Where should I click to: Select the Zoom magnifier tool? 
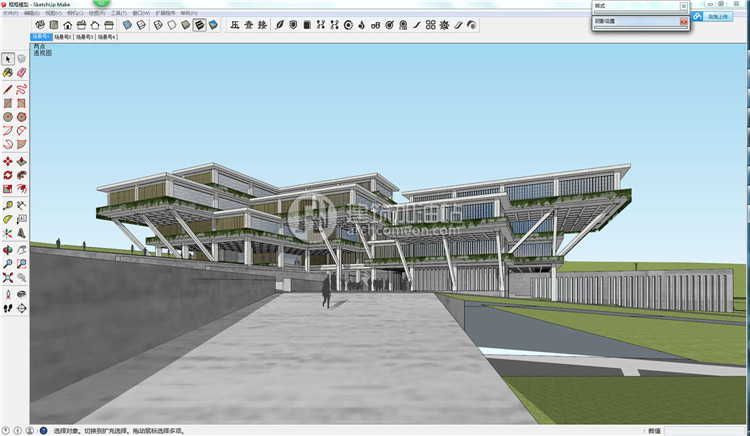pos(8,264)
